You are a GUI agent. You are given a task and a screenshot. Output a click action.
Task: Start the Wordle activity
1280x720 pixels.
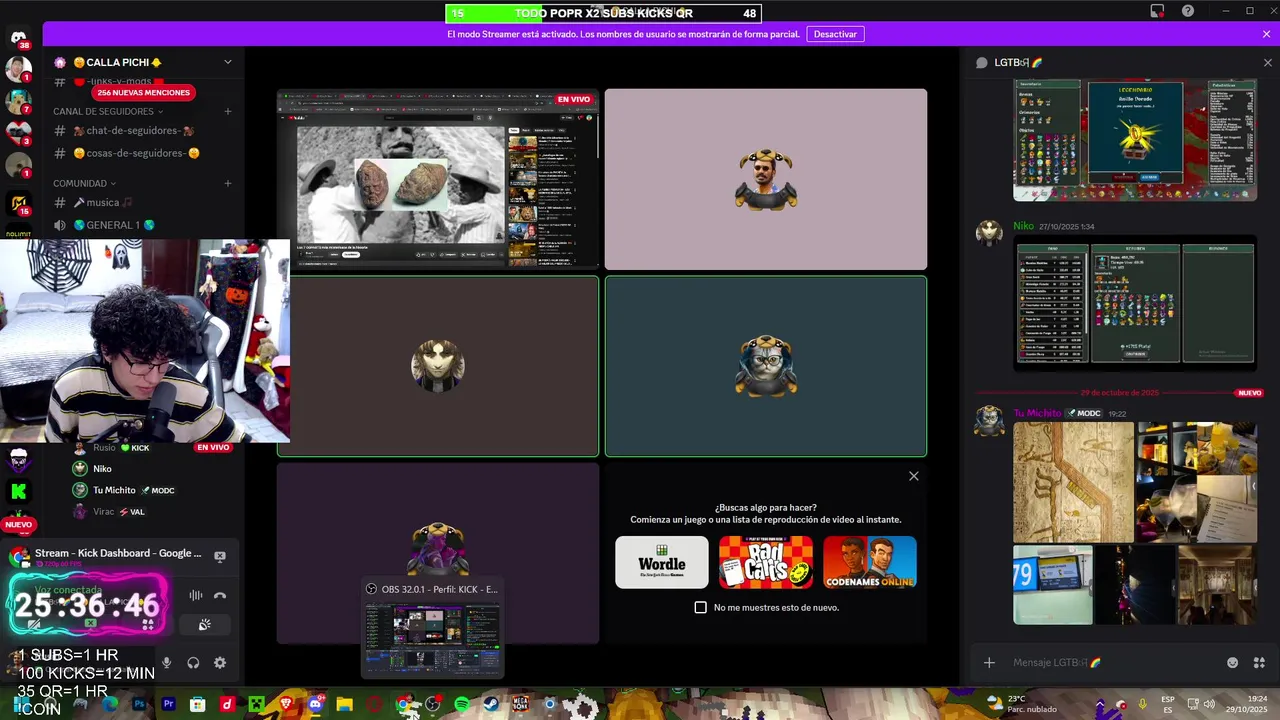pyautogui.click(x=661, y=562)
